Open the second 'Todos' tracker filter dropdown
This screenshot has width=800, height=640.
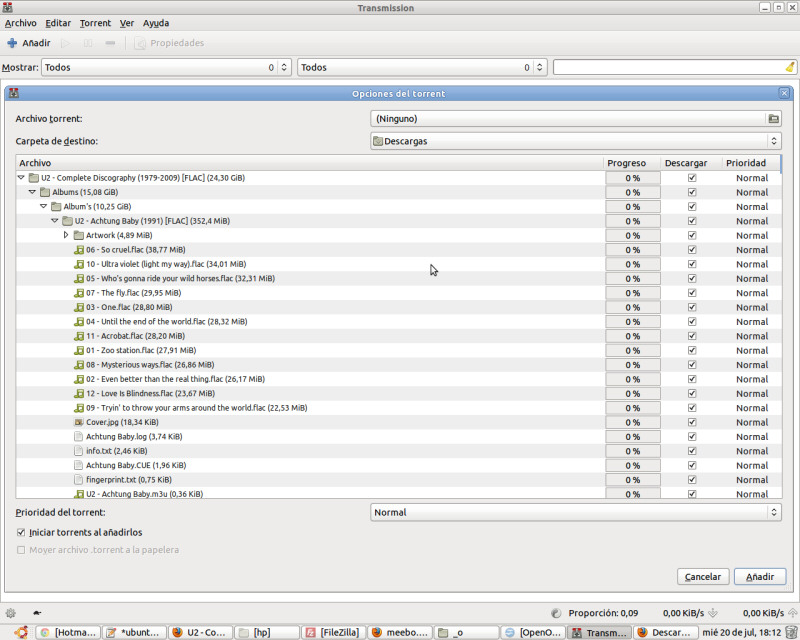[x=422, y=67]
